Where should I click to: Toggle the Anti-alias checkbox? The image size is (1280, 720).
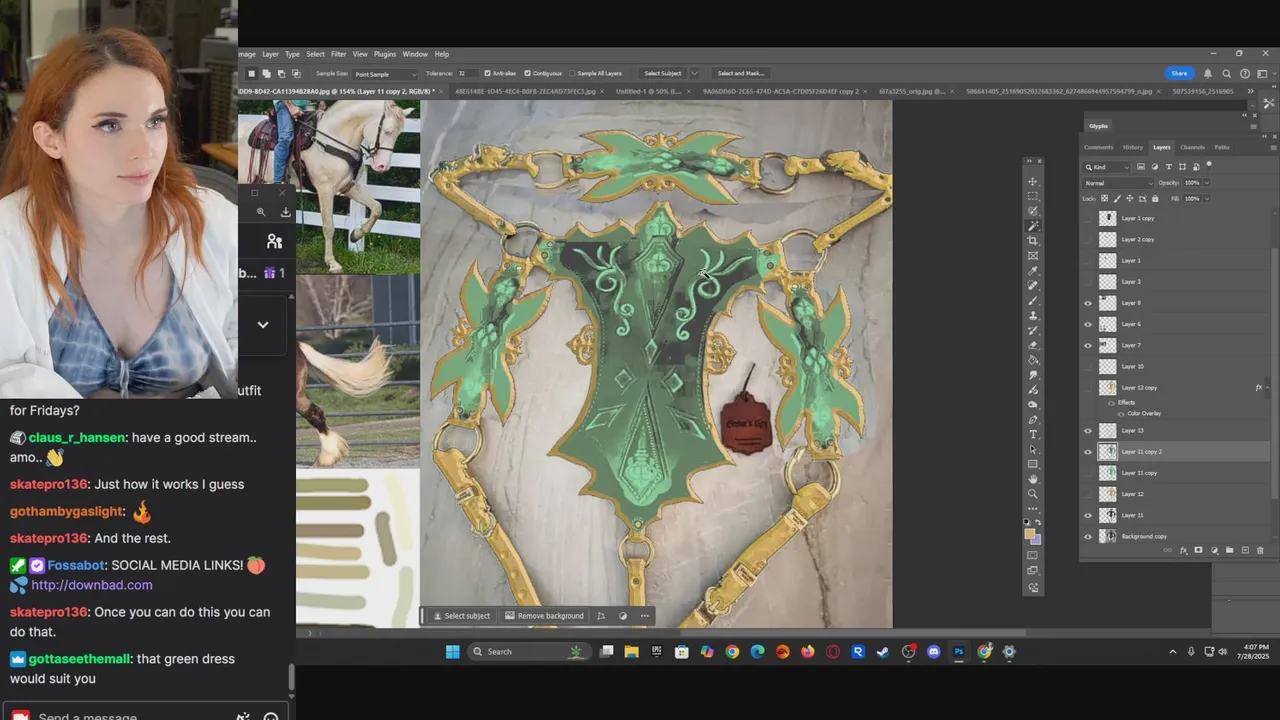coord(487,73)
